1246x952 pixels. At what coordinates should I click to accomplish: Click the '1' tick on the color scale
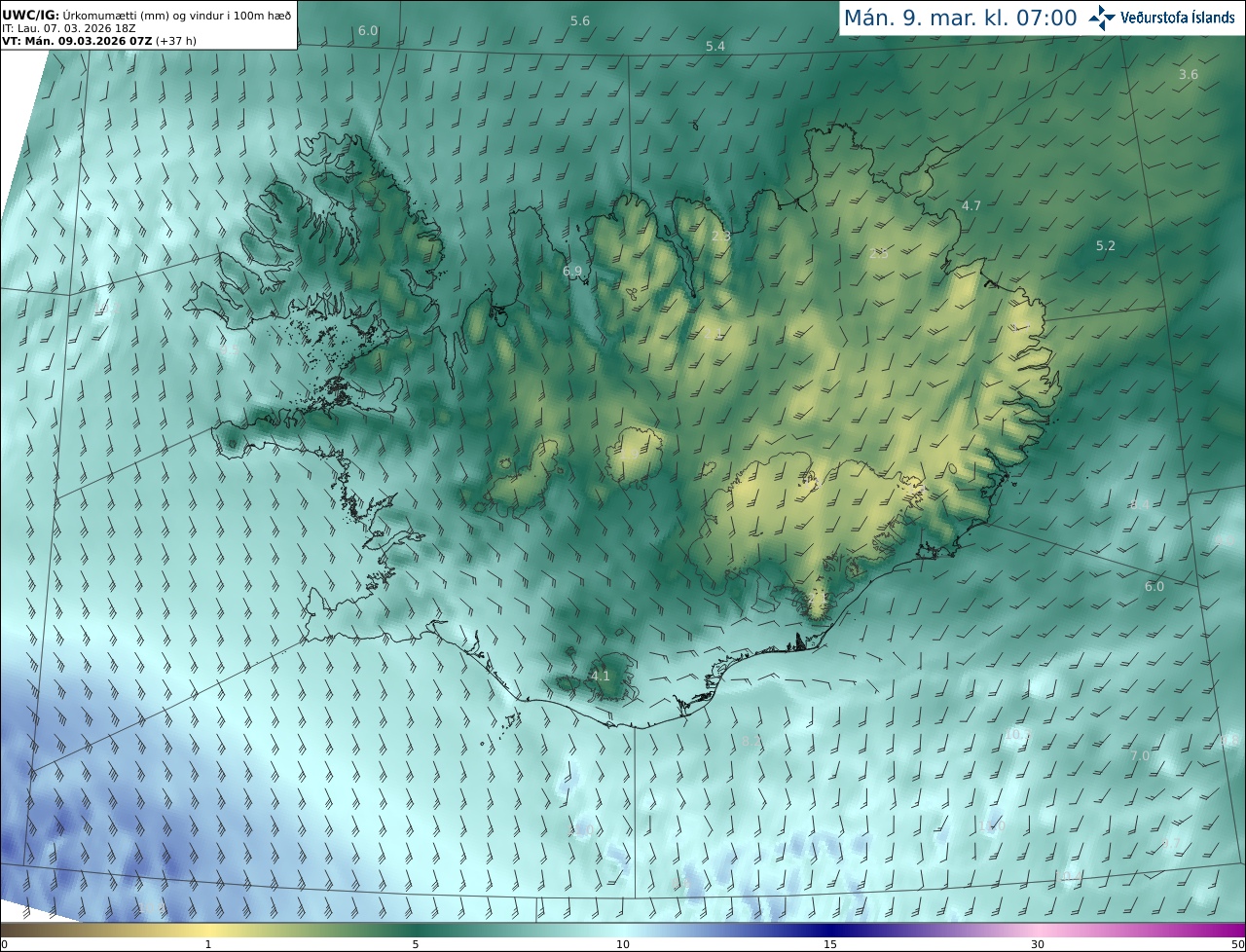(x=208, y=944)
